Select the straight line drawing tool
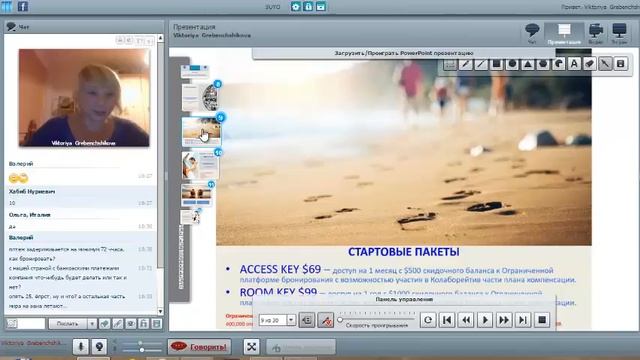This screenshot has height=360, width=640. point(481,64)
